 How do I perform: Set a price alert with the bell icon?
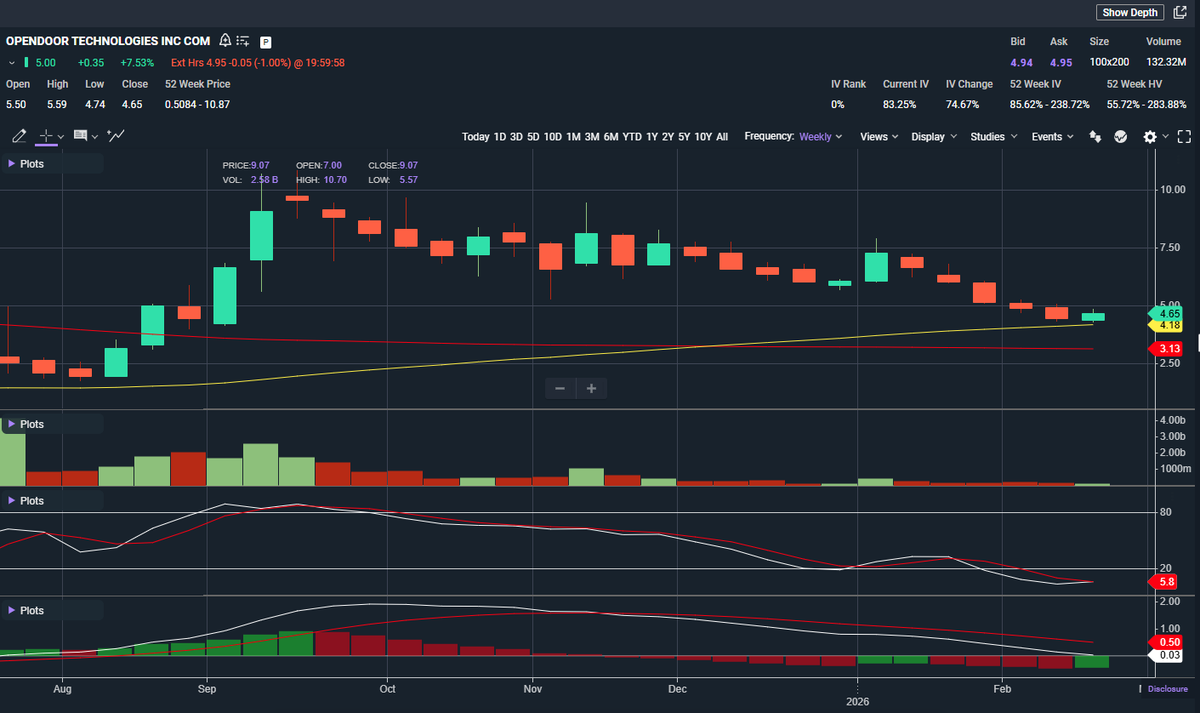pyautogui.click(x=225, y=41)
